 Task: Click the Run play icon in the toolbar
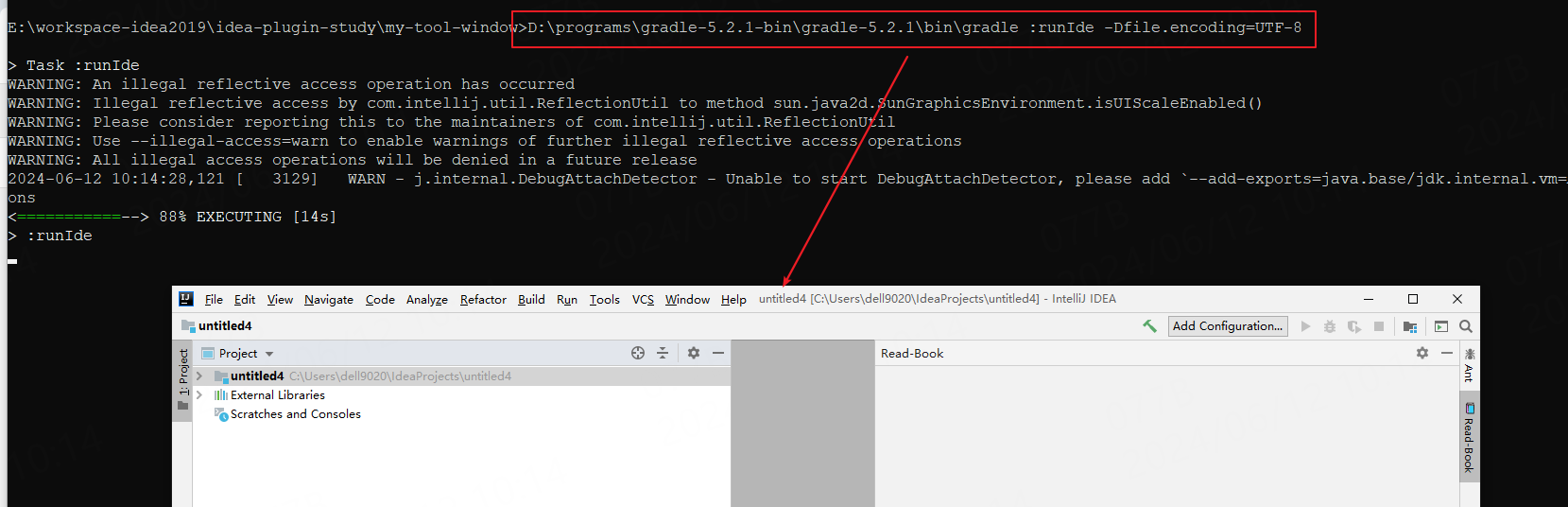pyautogui.click(x=1305, y=326)
